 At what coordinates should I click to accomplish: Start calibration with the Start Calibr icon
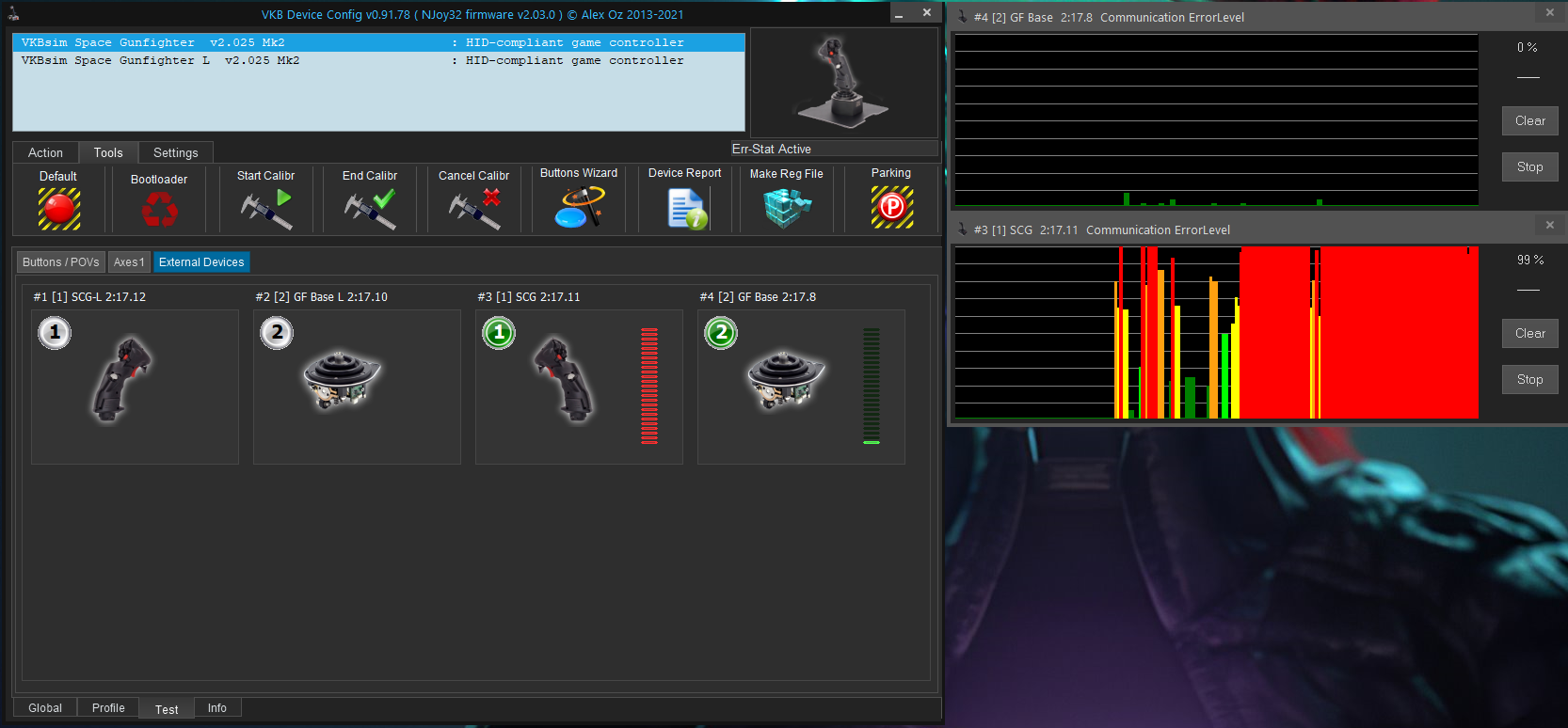pyautogui.click(x=266, y=210)
